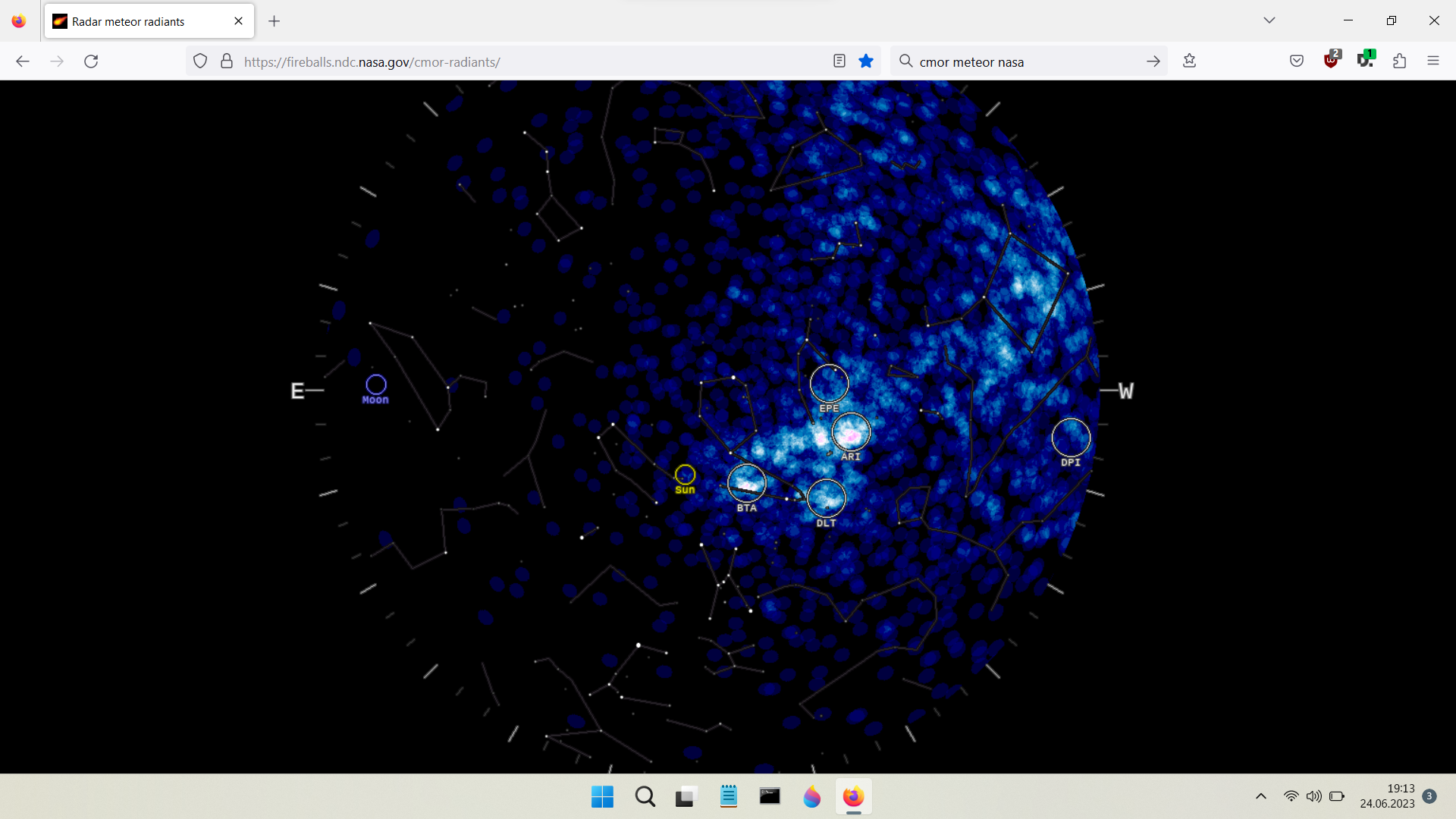Click the yellow Sun marker
The image size is (1456, 819).
[685, 475]
